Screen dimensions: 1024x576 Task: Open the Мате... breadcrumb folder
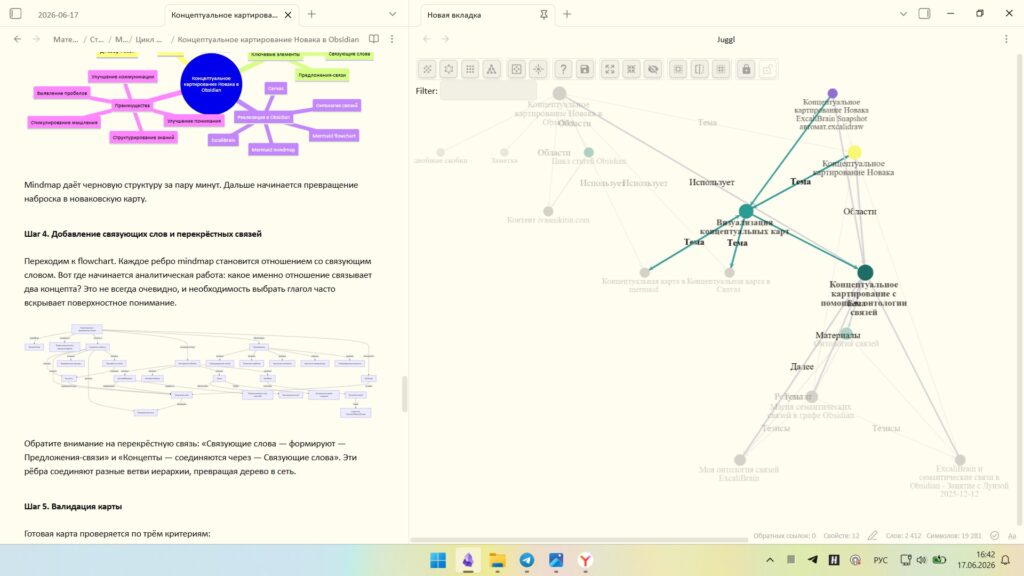65,39
